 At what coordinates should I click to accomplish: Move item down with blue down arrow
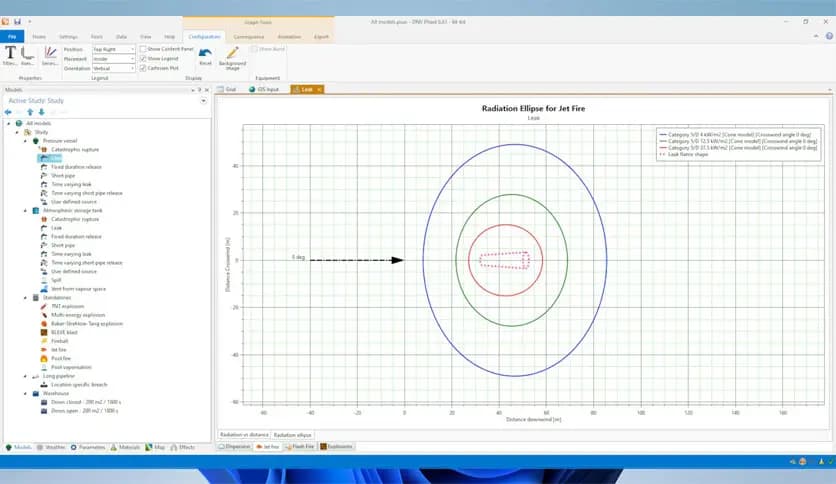[x=42, y=112]
